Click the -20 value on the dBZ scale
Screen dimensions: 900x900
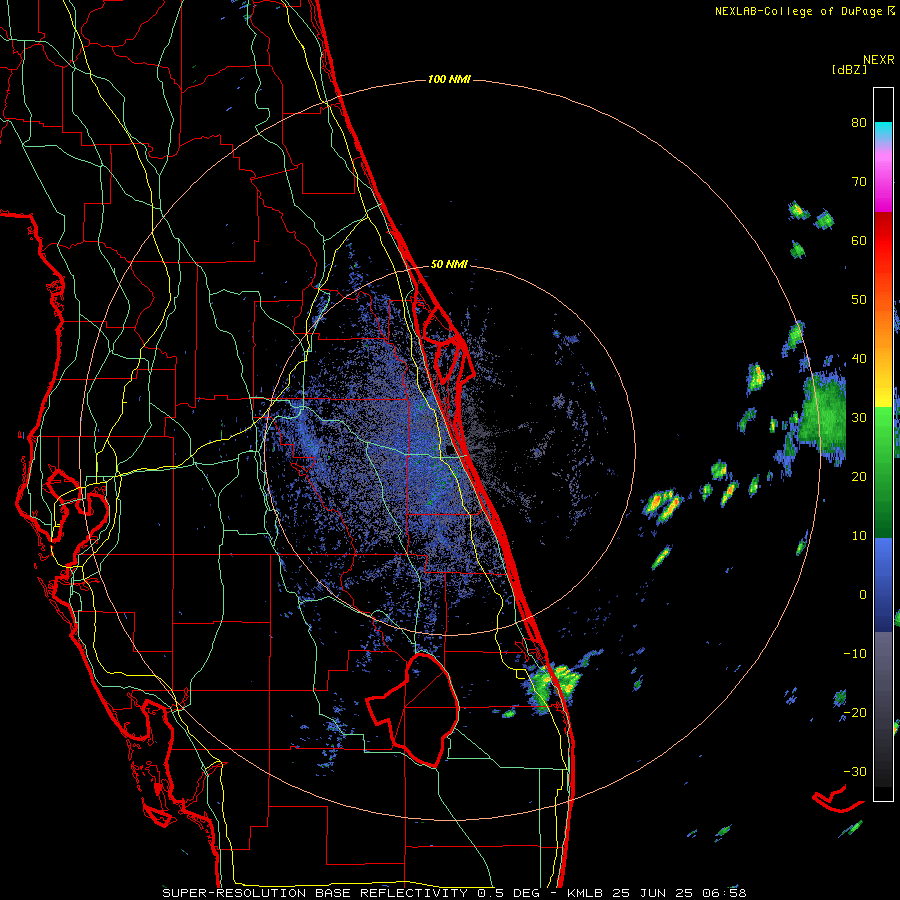click(x=855, y=712)
